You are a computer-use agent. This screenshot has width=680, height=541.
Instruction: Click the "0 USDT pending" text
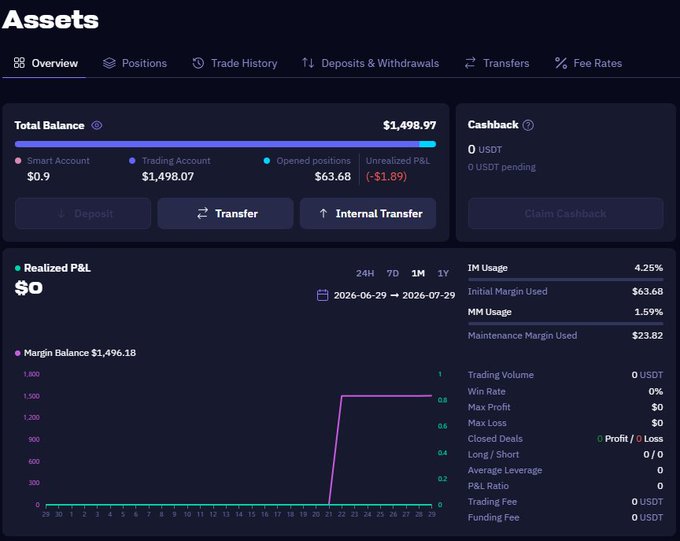coord(501,167)
